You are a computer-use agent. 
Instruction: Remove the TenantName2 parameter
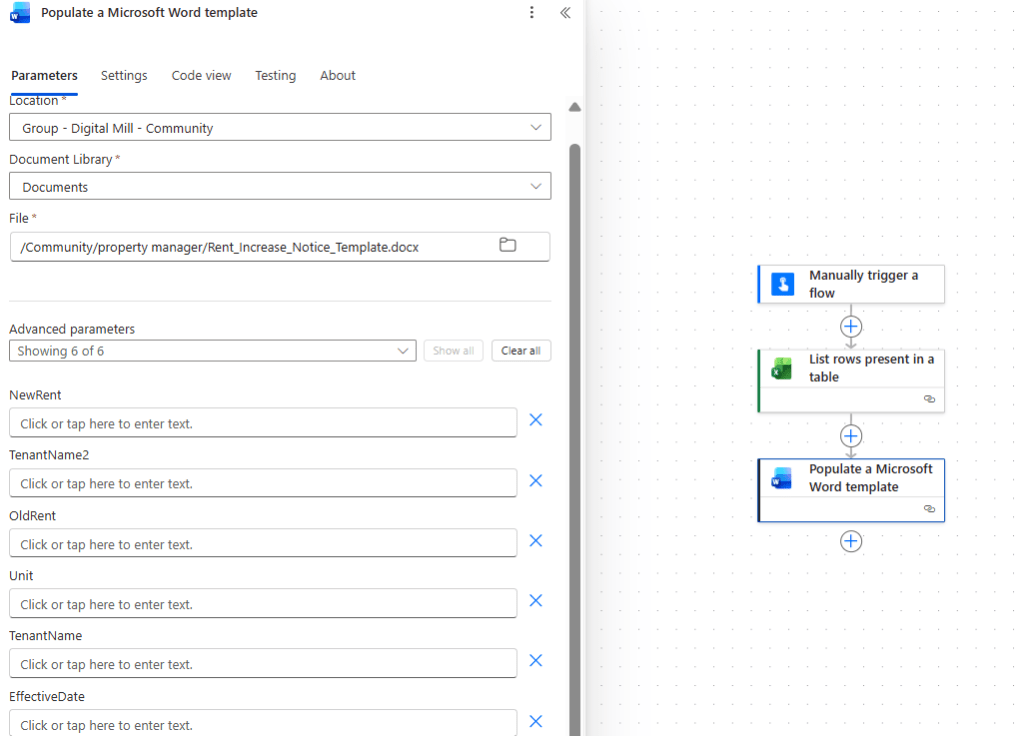tap(536, 481)
